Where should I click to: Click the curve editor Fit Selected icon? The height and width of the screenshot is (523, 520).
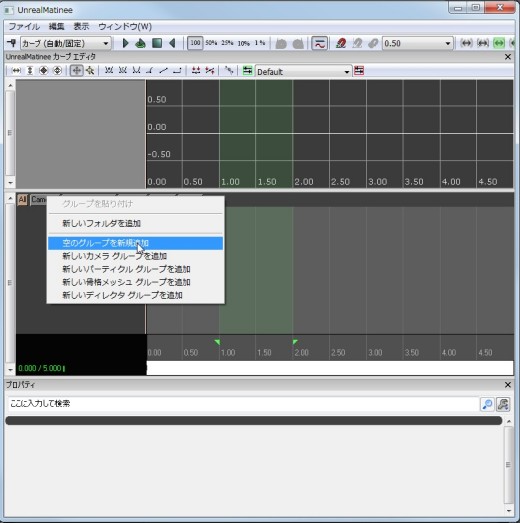(57, 70)
